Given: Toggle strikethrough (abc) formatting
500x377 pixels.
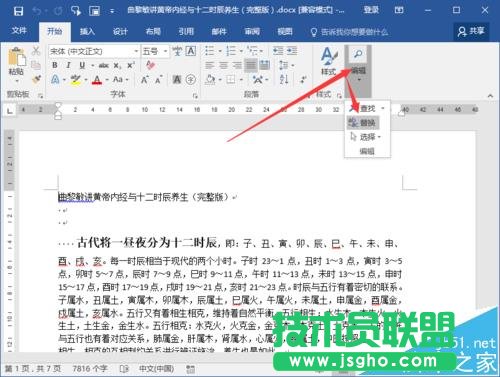Looking at the screenshot, I should coord(104,65).
